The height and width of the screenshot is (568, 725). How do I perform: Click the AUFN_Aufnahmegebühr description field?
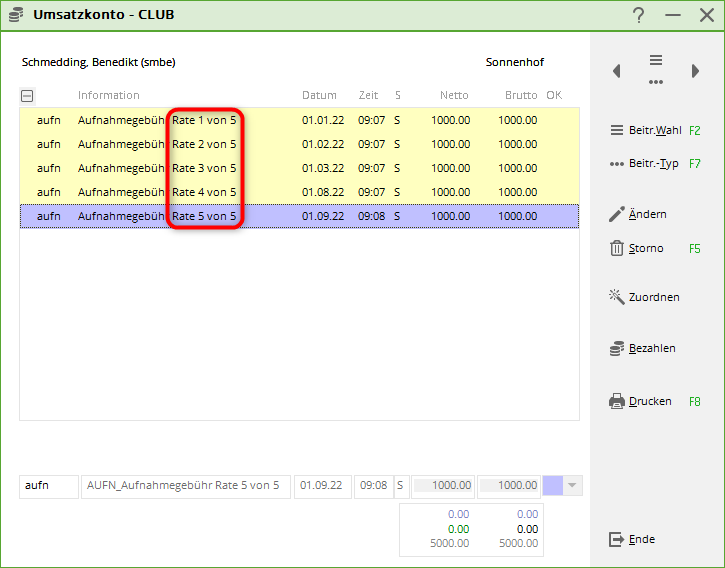[185, 486]
